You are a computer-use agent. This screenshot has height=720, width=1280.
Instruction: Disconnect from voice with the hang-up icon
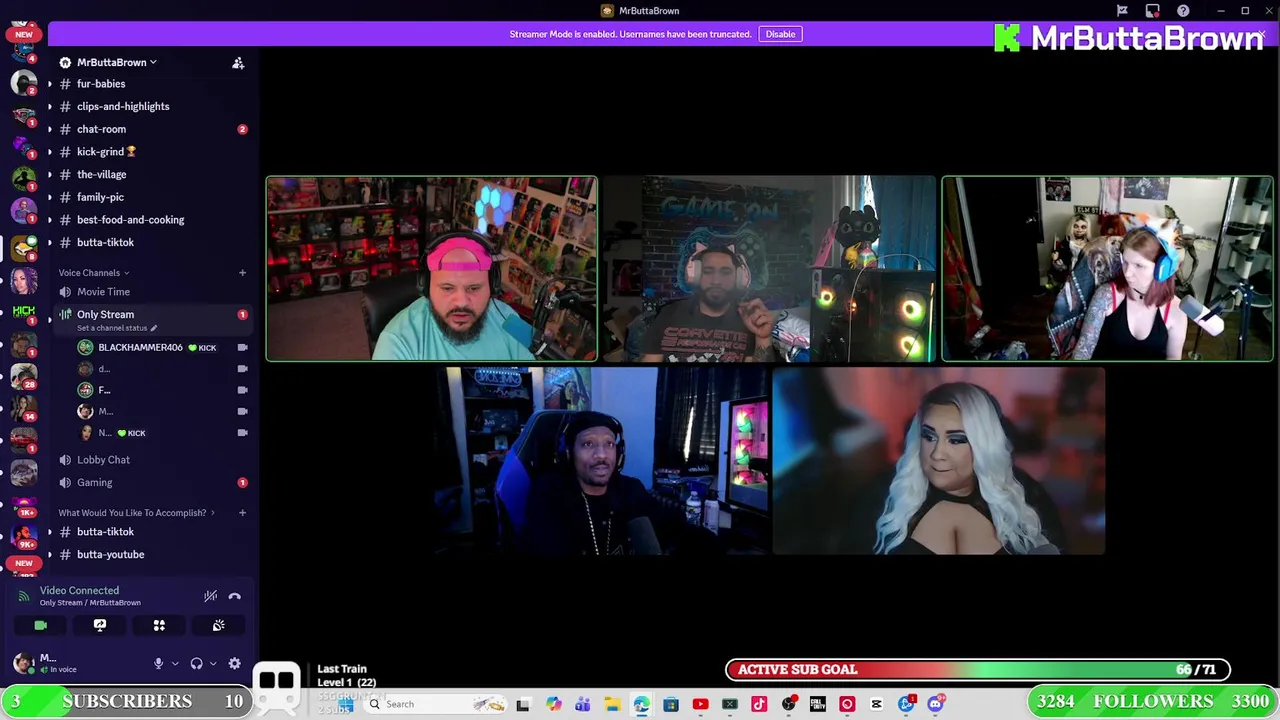click(234, 596)
